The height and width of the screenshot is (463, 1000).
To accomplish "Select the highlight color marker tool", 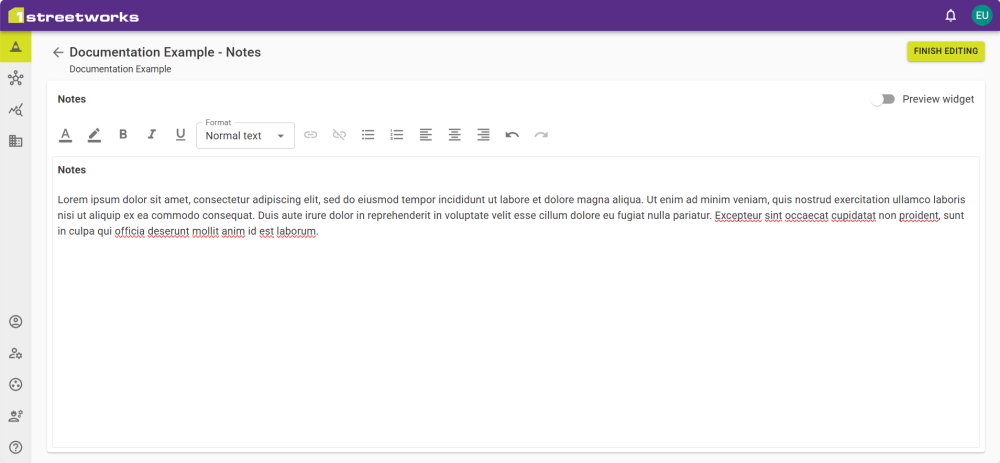I will [94, 135].
